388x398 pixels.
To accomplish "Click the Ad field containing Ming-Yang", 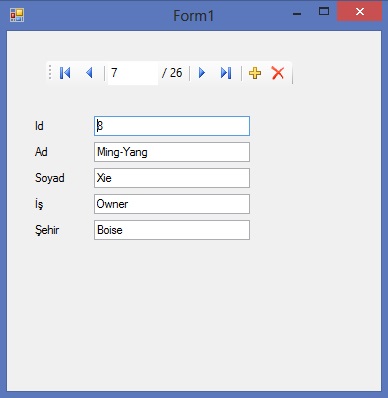I will point(172,152).
